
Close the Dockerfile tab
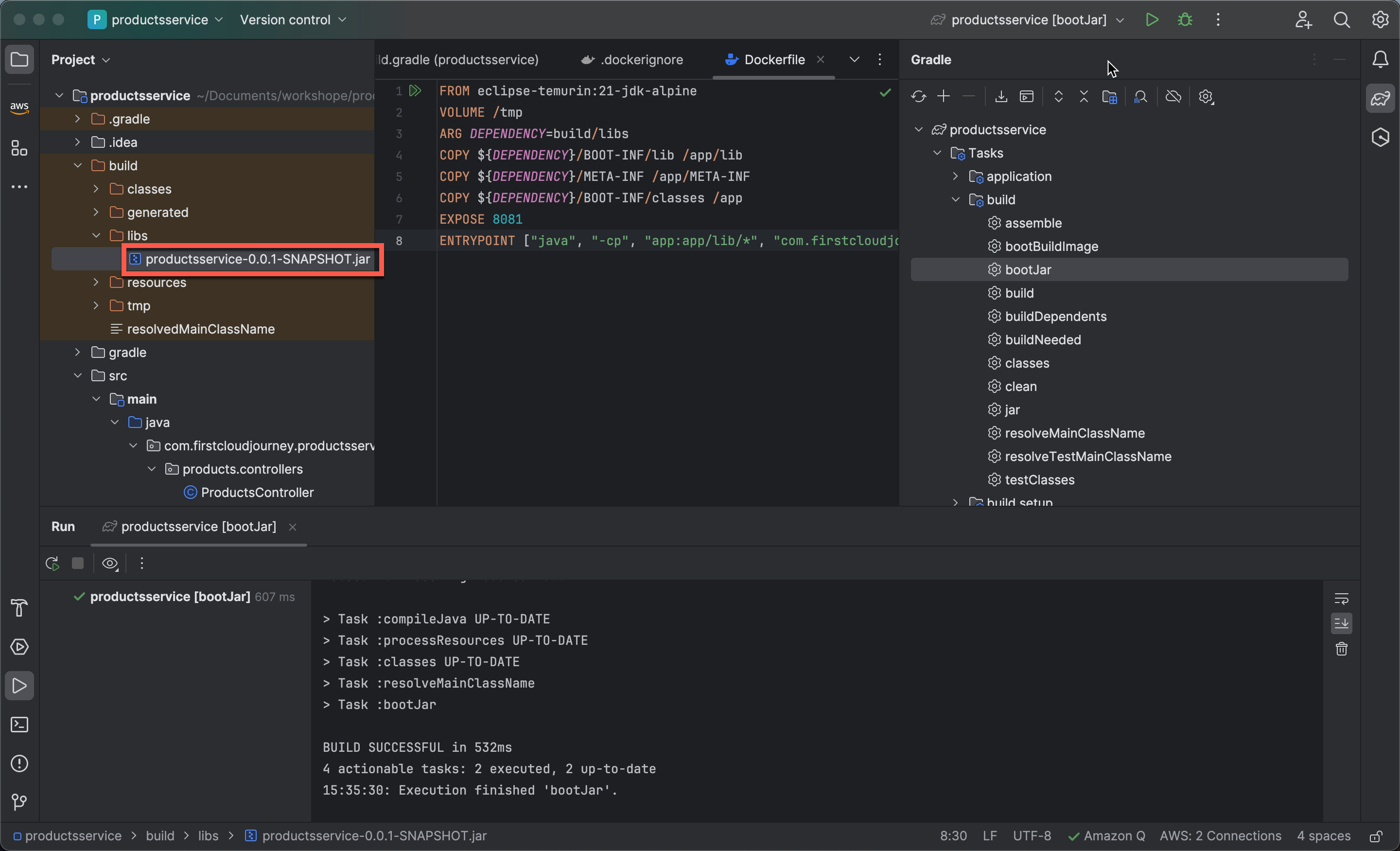tap(821, 60)
